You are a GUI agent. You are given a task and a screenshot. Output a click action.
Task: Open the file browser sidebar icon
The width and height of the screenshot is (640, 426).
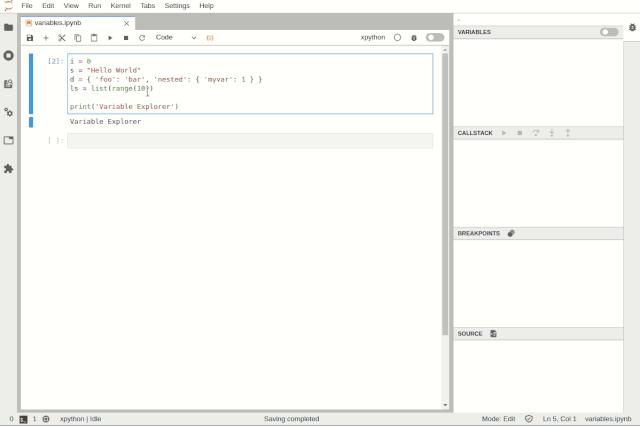pos(9,27)
